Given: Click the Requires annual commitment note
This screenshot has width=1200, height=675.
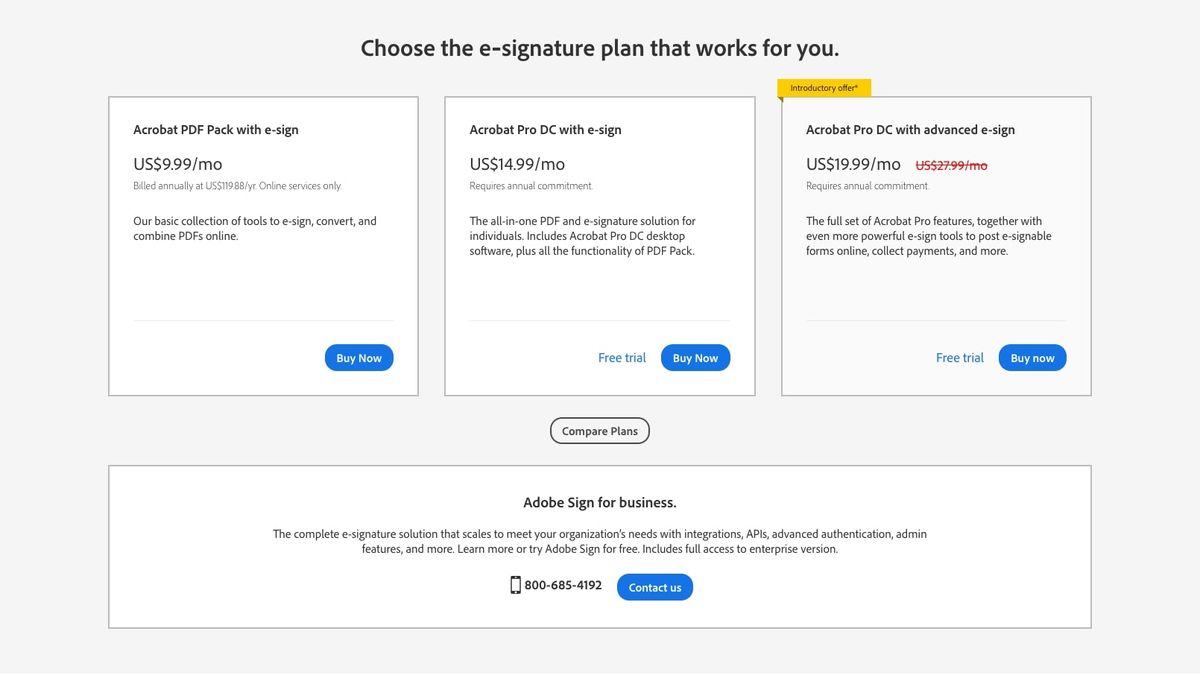Looking at the screenshot, I should 530,185.
